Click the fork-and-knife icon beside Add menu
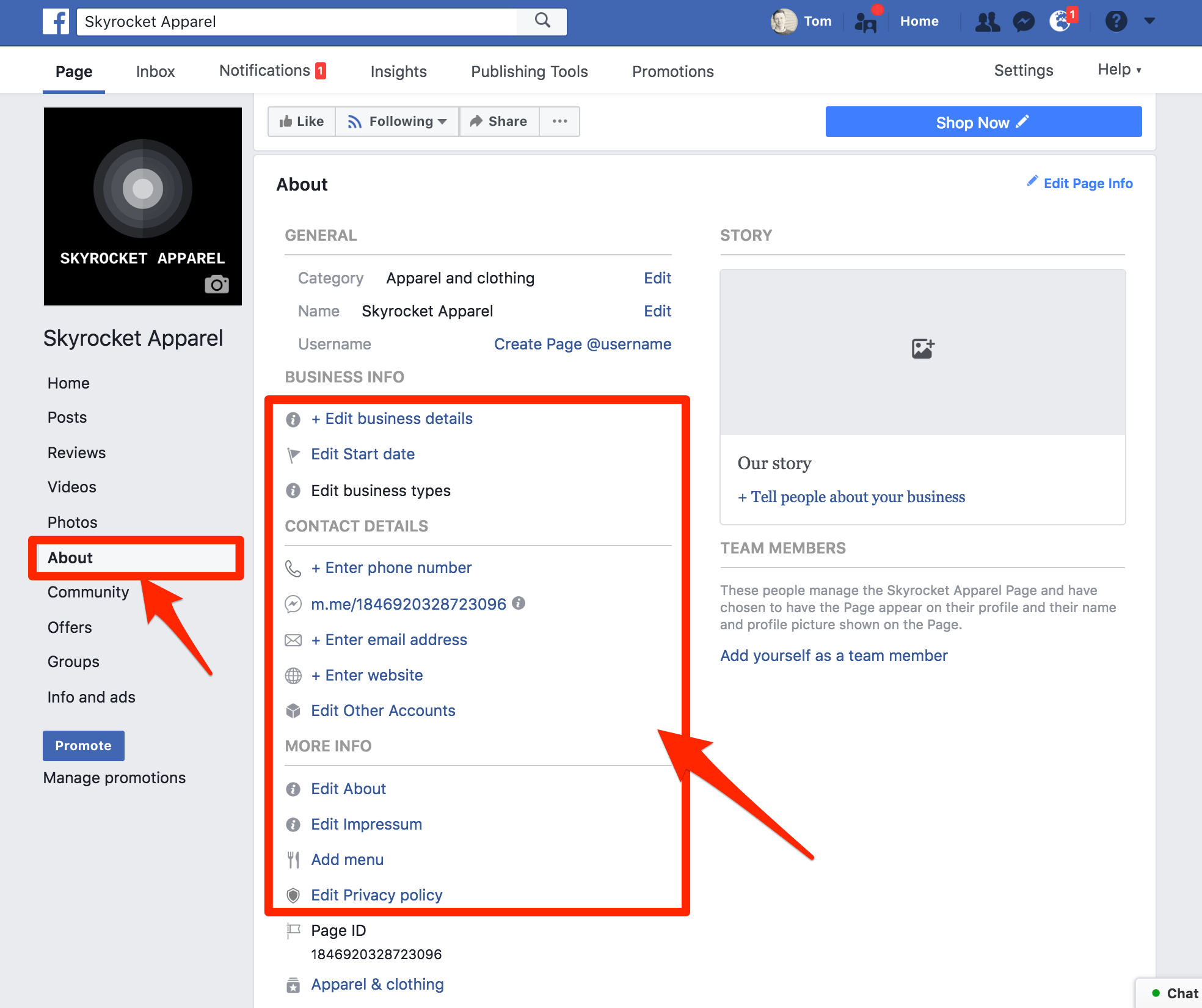This screenshot has height=1008, width=1202. coord(293,860)
